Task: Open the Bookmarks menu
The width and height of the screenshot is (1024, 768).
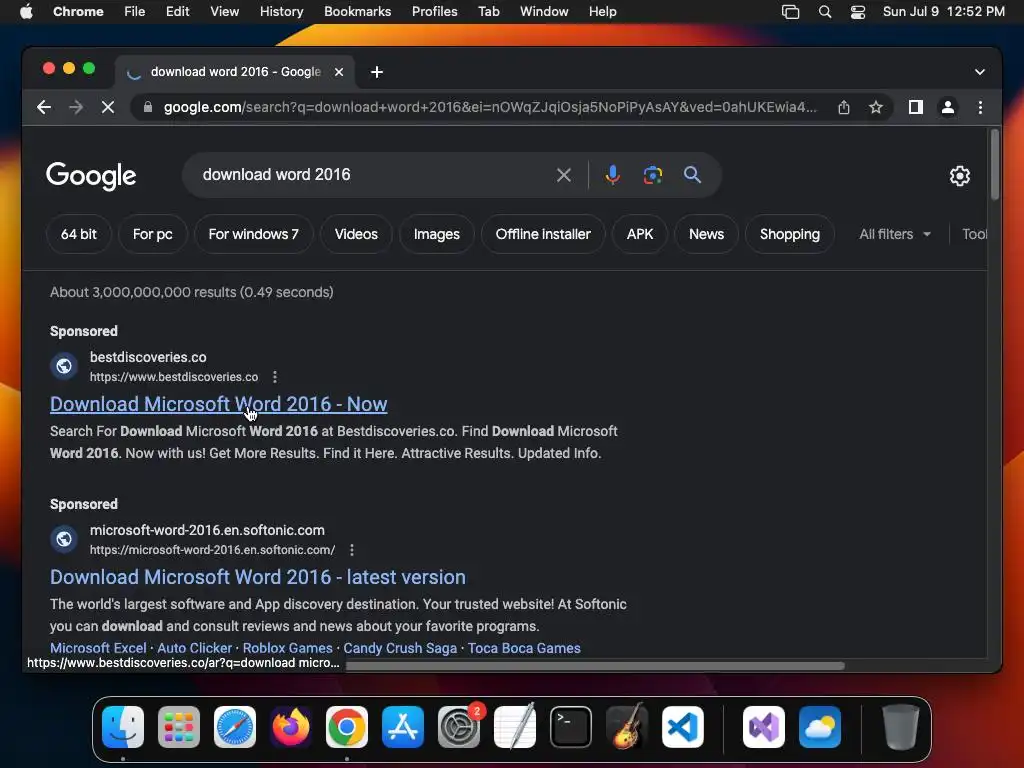Action: click(x=357, y=12)
